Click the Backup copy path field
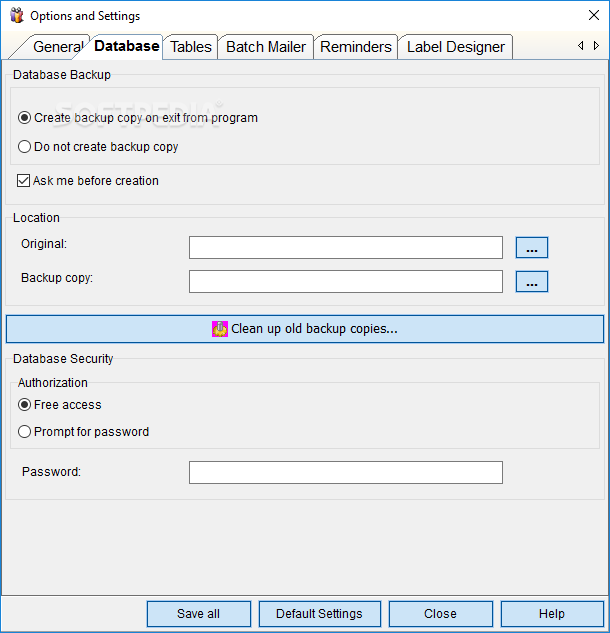Screen dimensions: 610x633 point(346,281)
